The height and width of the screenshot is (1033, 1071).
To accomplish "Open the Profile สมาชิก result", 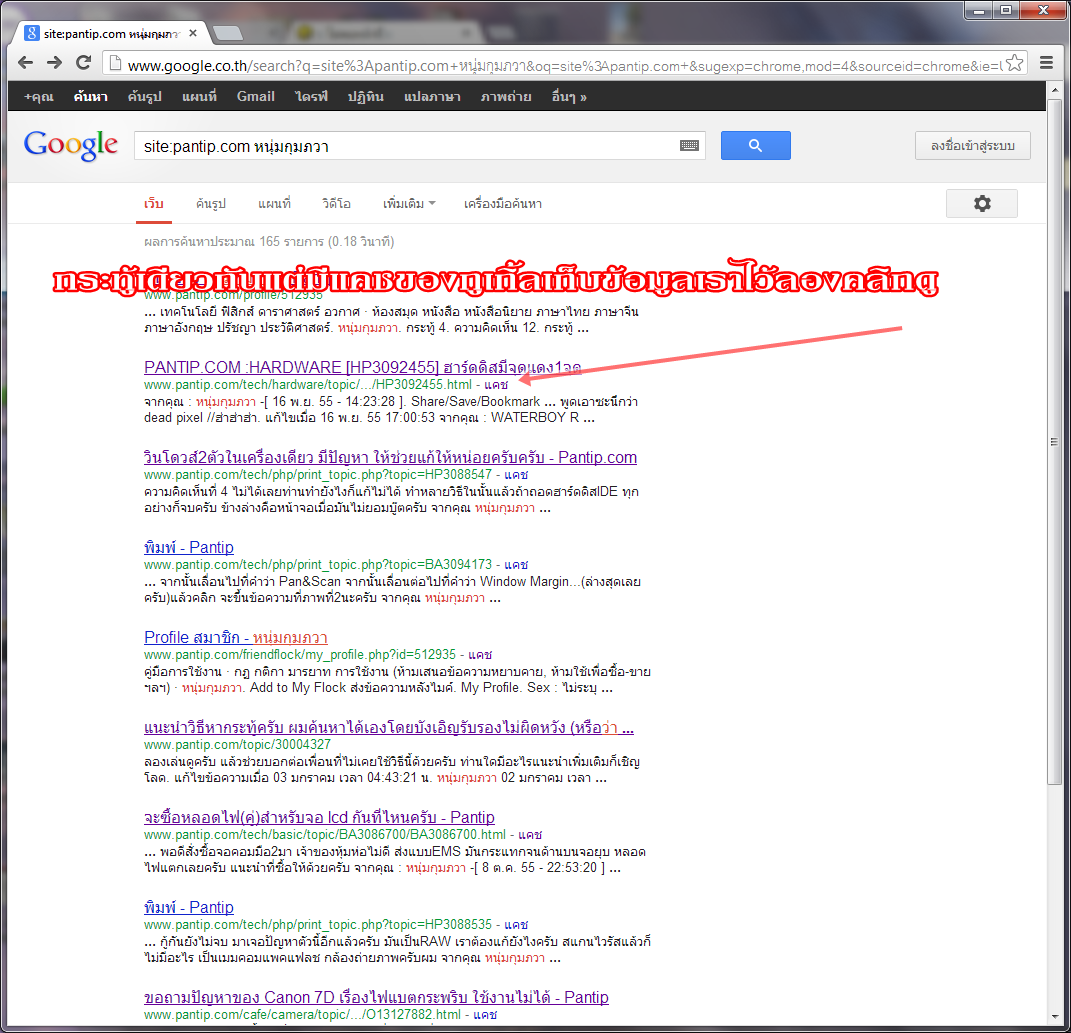I will point(236,637).
